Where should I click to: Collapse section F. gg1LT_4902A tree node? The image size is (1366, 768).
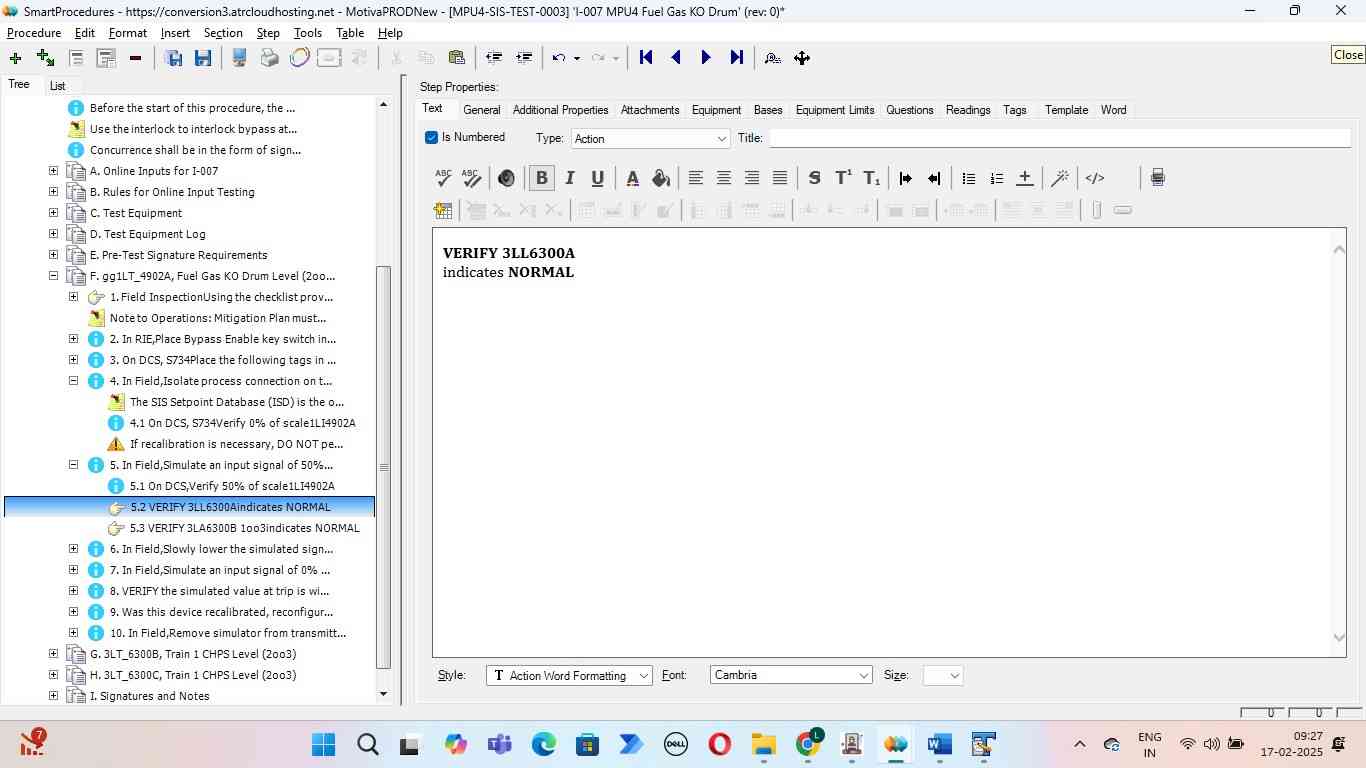pos(54,276)
